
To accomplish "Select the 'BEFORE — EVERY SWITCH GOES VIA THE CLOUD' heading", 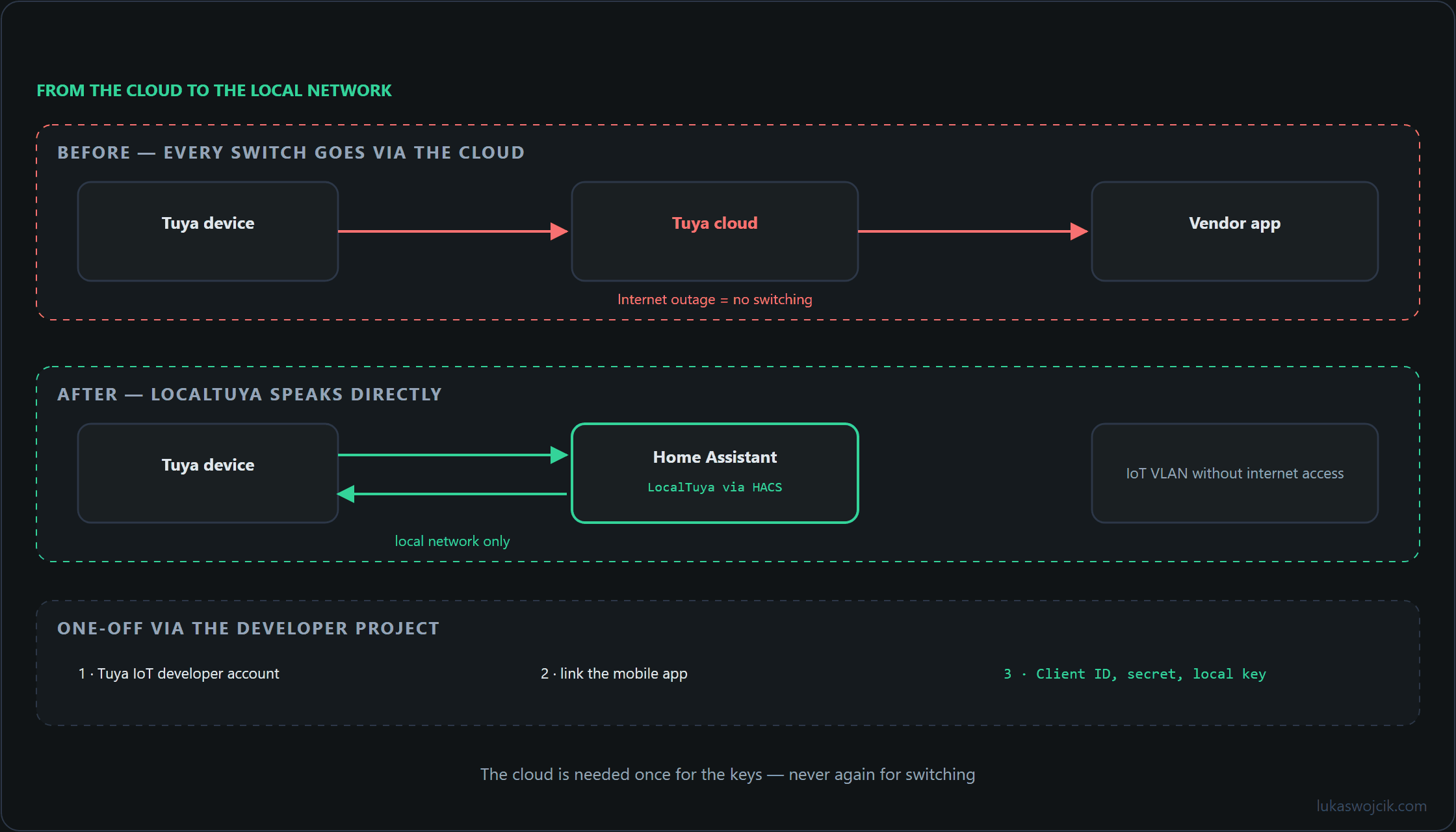I will (x=291, y=153).
